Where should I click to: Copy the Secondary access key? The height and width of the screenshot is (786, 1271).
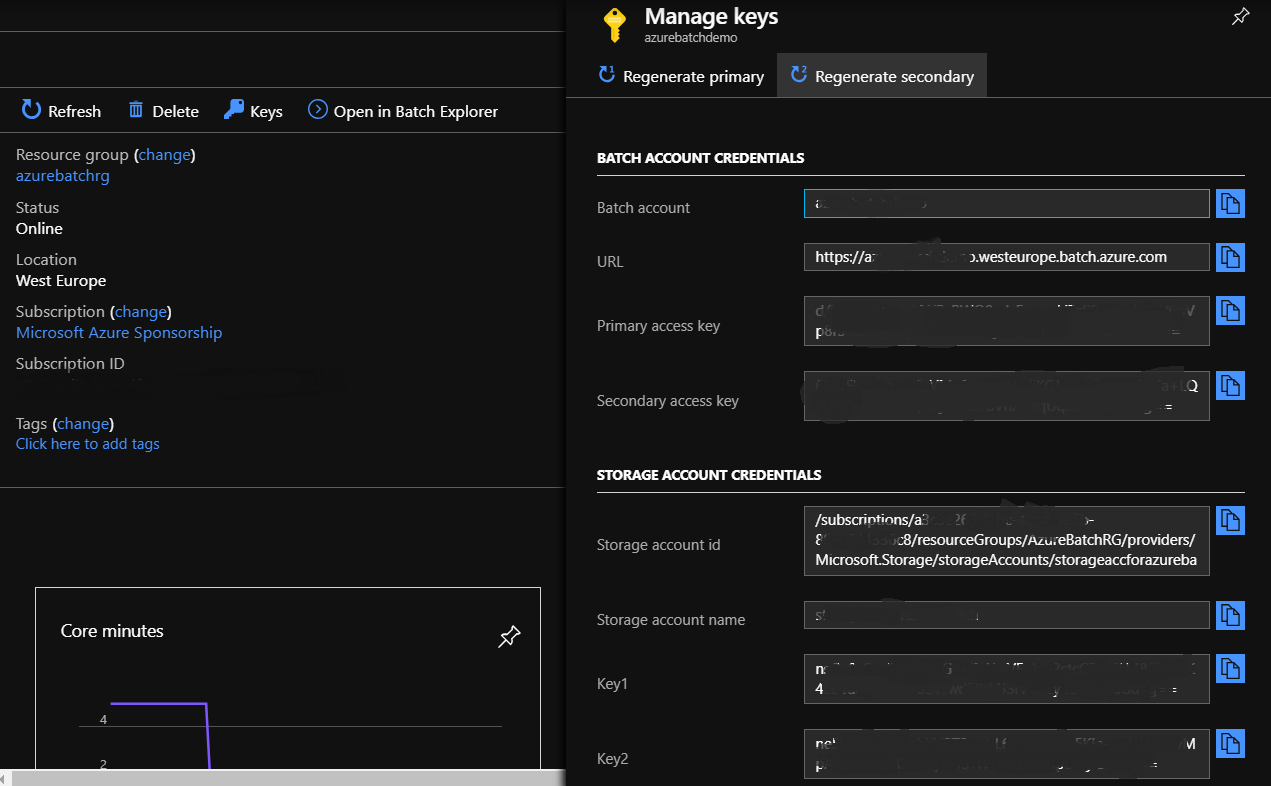point(1230,385)
